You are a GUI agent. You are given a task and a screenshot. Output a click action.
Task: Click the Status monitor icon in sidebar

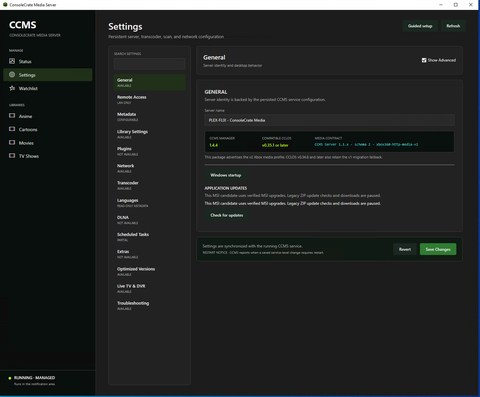(x=12, y=61)
